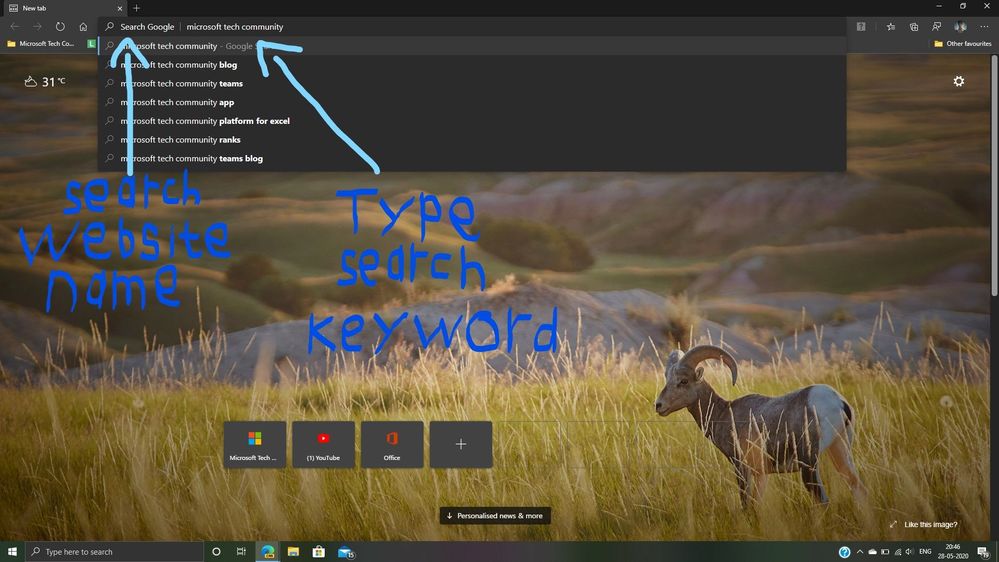Click the battery tray icon
Viewport: 999px width, 562px height.
(x=885, y=552)
